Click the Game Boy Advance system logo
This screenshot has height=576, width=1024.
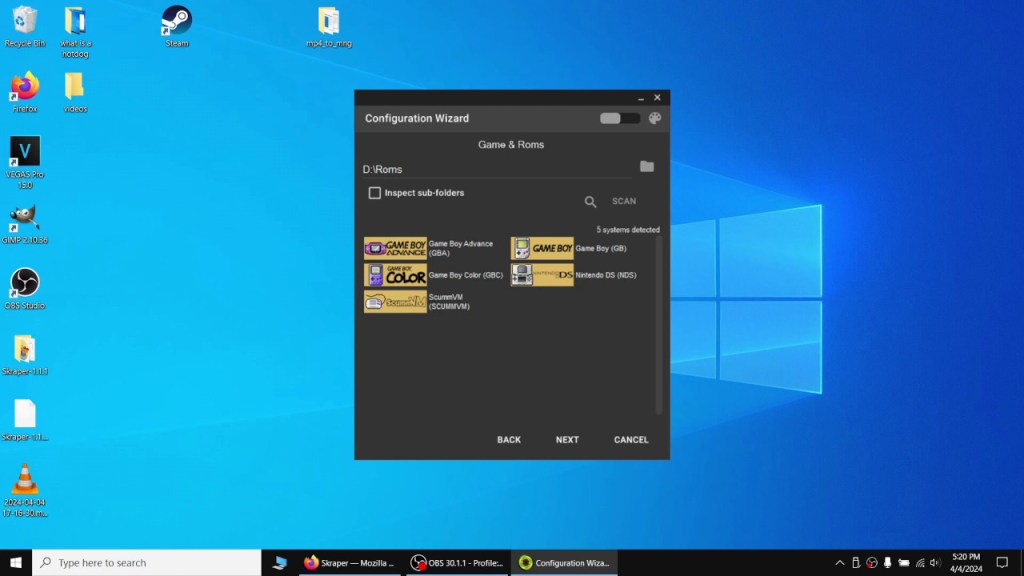[395, 249]
